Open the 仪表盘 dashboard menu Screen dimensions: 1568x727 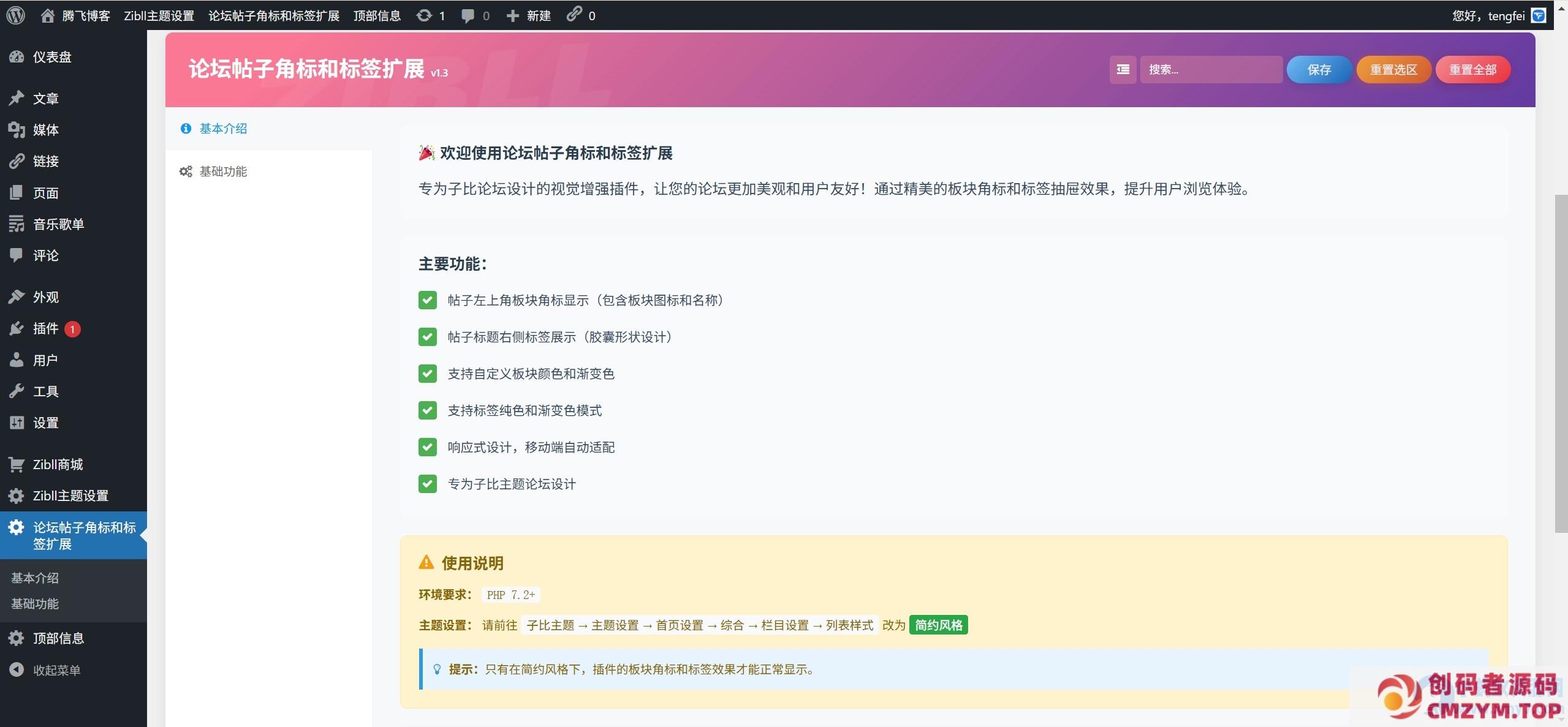[x=52, y=57]
